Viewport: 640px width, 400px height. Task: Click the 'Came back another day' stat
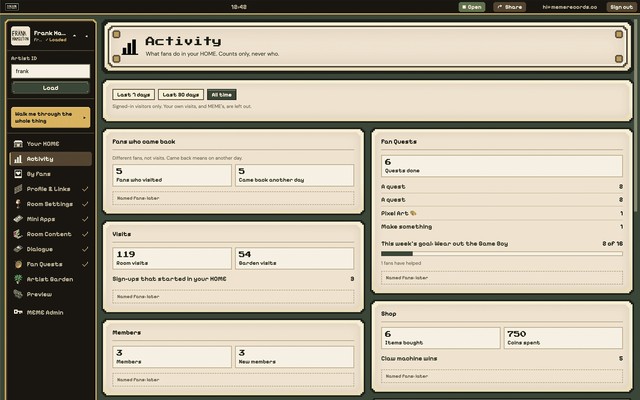[294, 175]
